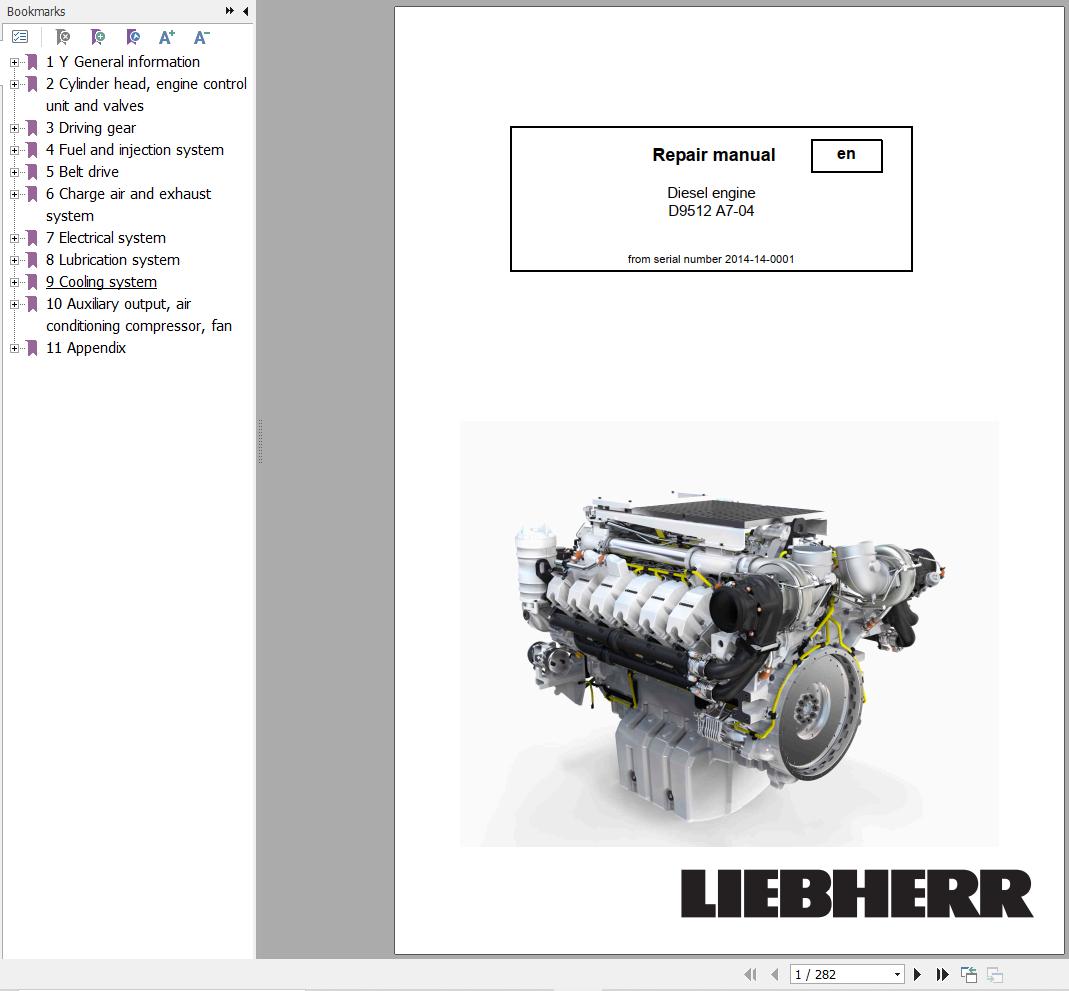
Task: Click the 'Bookmarks' panel title
Action: pyautogui.click(x=36, y=12)
